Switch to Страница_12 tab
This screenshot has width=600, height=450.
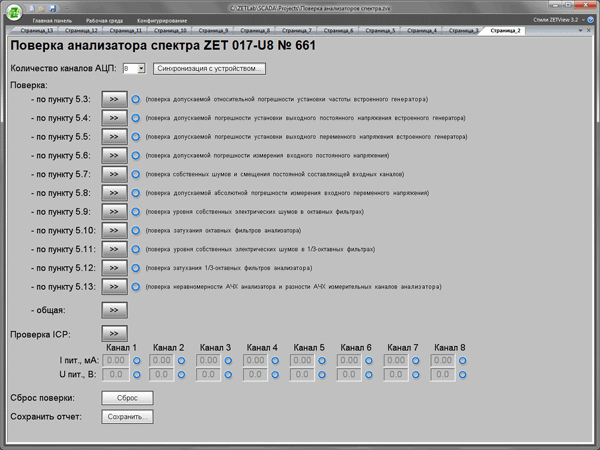pos(81,30)
